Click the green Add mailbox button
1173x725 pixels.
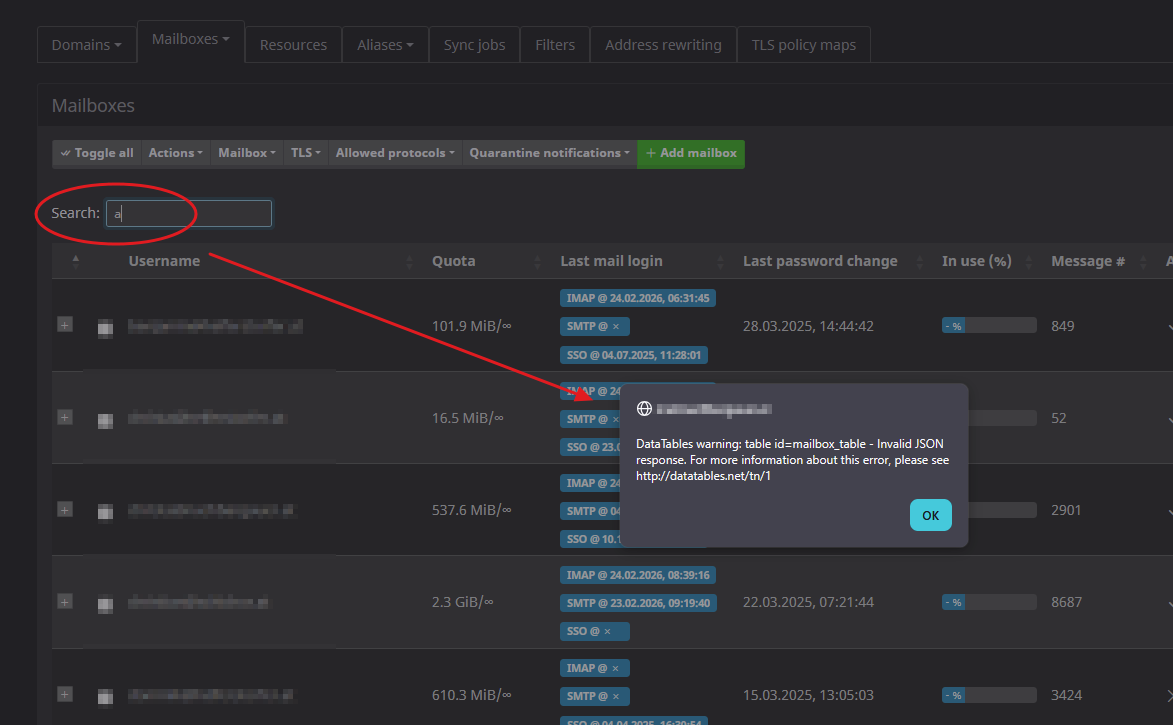(691, 153)
